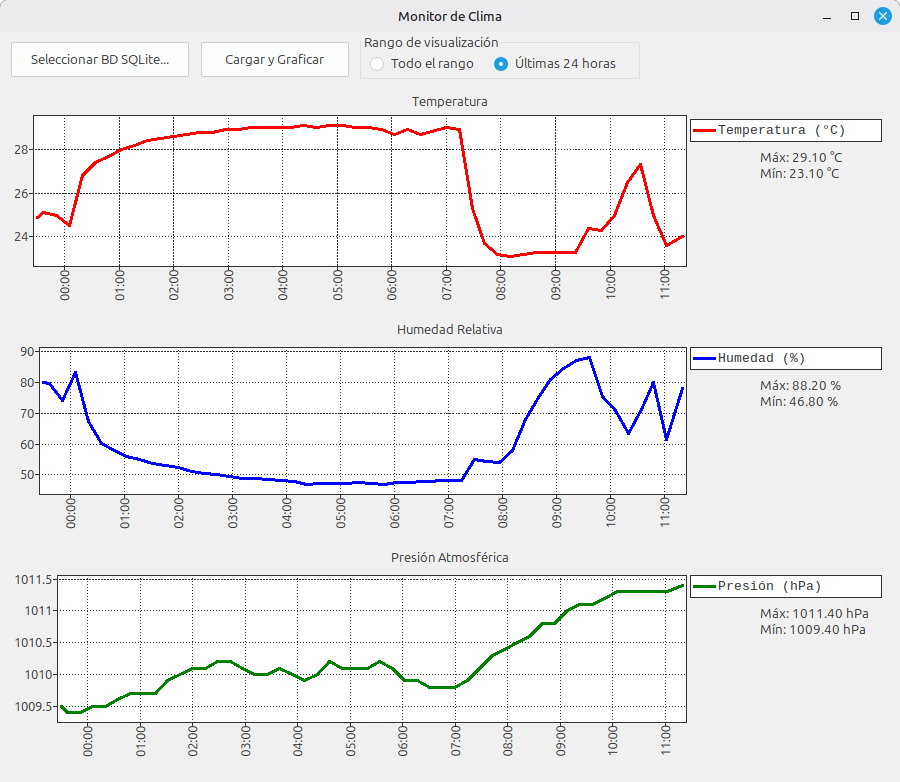The image size is (900, 782).
Task: Click the Temperatura chart title
Action: pos(449,102)
